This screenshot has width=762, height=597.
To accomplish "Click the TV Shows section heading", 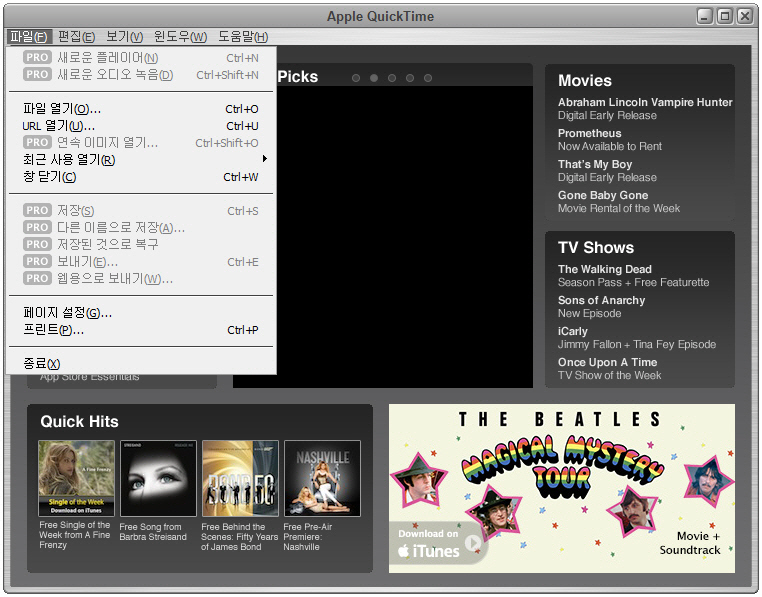I will tap(596, 247).
